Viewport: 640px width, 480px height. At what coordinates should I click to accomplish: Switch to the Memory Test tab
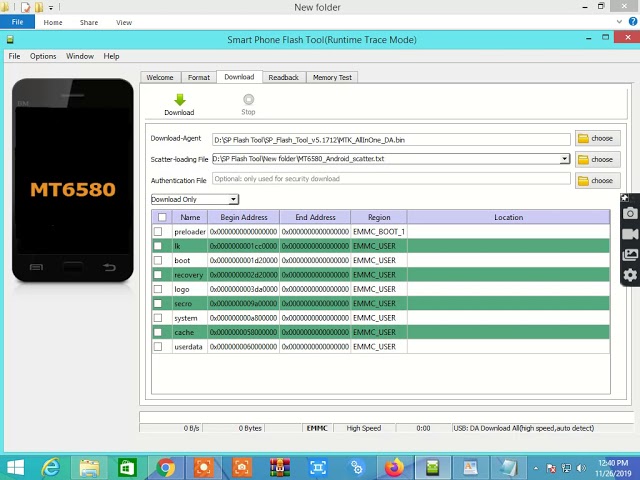click(x=332, y=77)
